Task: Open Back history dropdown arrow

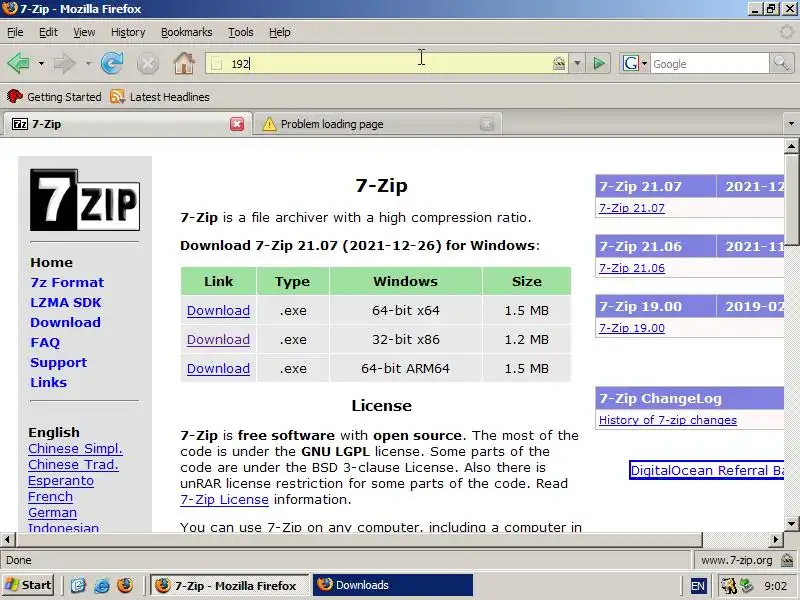Action: click(x=41, y=64)
